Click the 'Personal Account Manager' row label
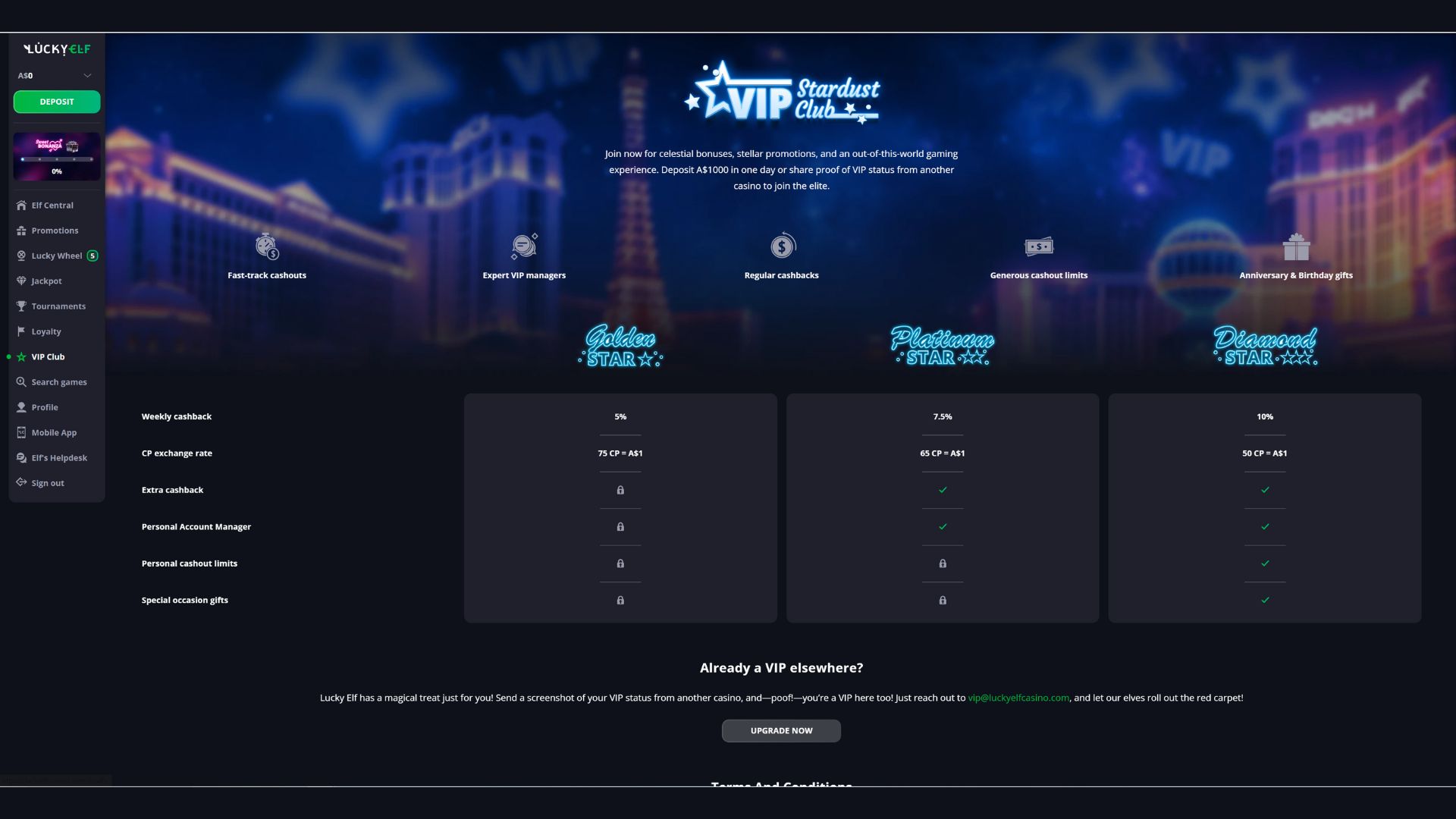This screenshot has height=819, width=1456. [x=196, y=527]
